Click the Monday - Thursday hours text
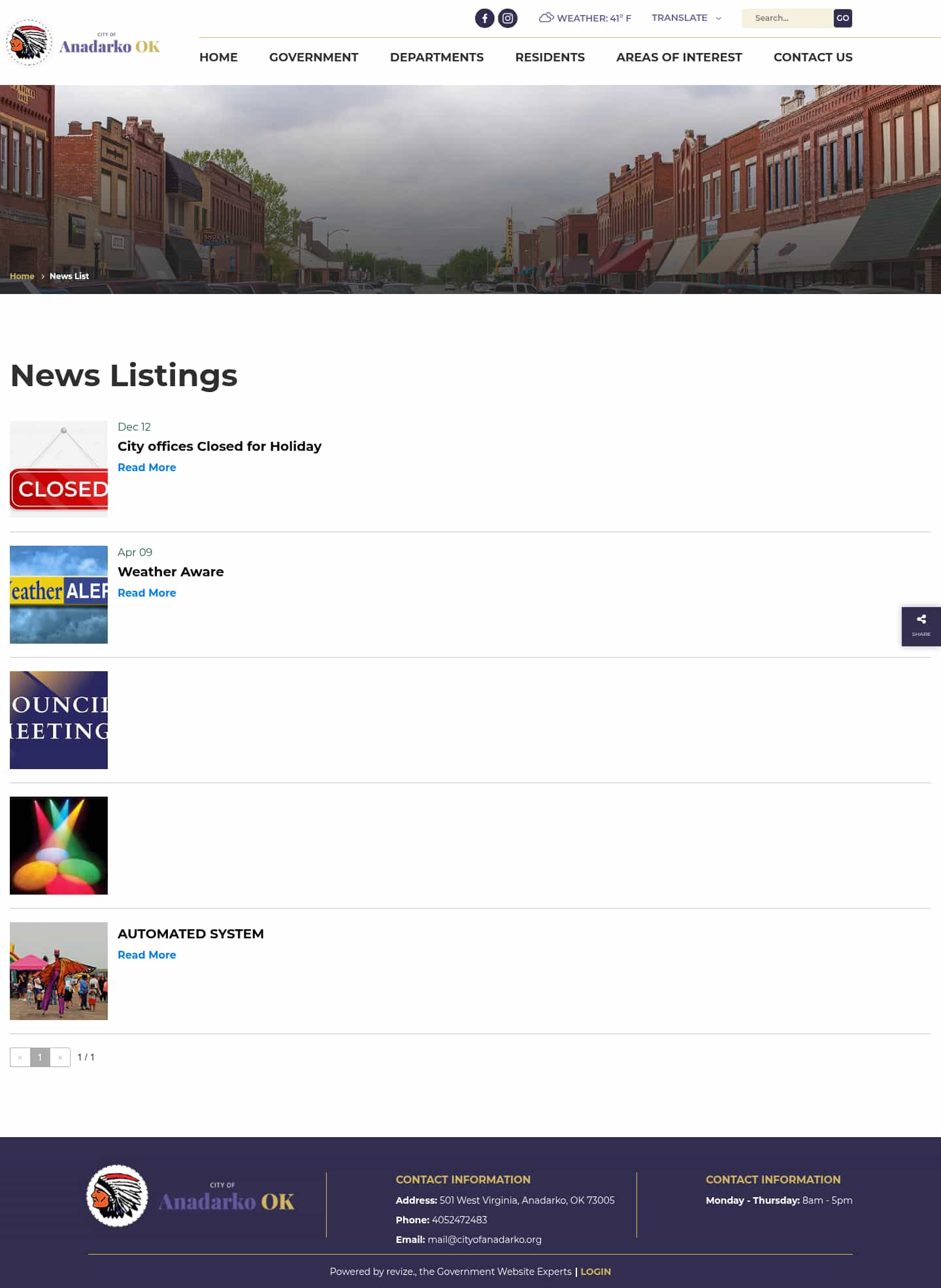 pyautogui.click(x=779, y=1200)
